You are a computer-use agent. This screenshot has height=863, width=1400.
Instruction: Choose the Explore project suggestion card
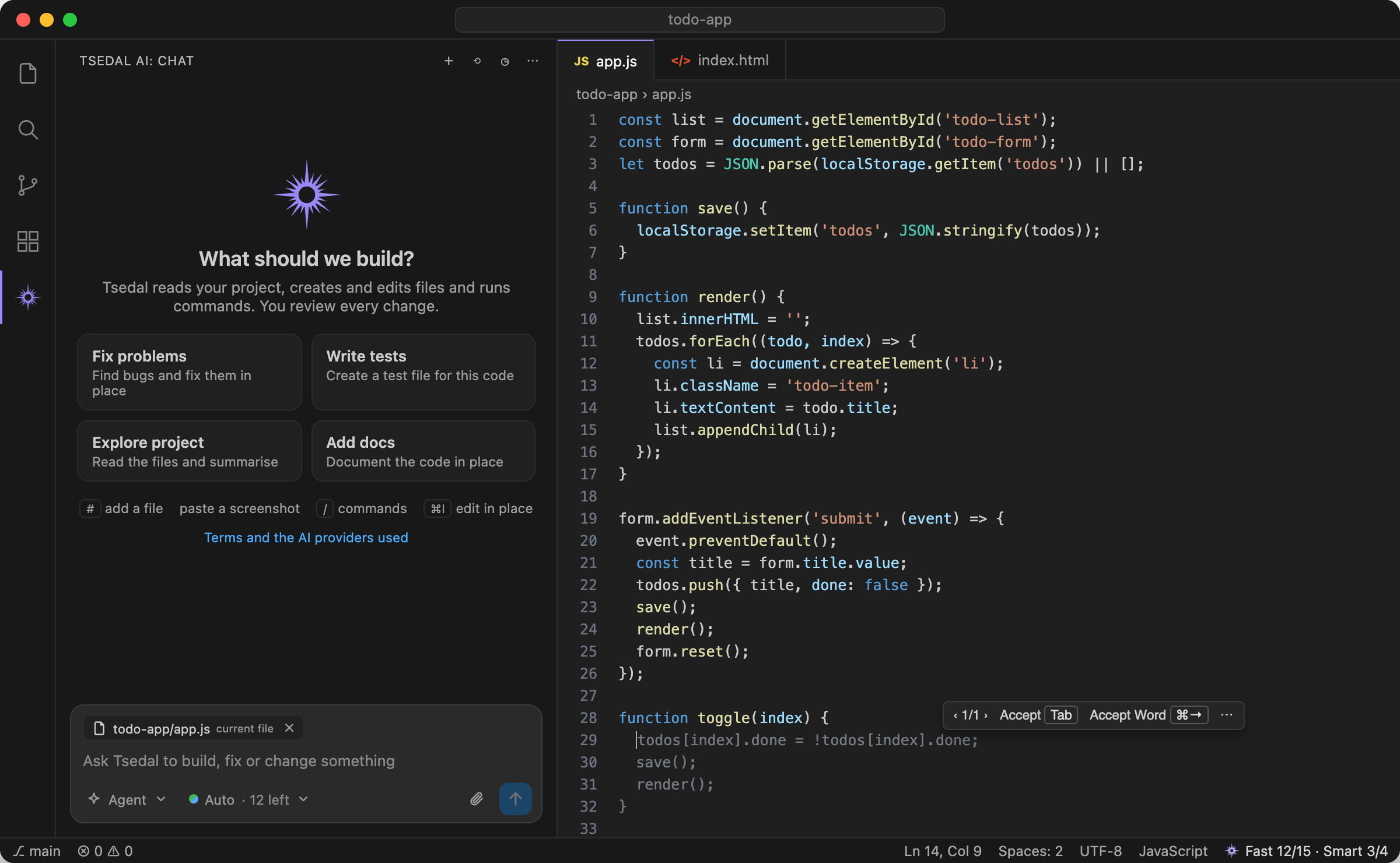189,451
